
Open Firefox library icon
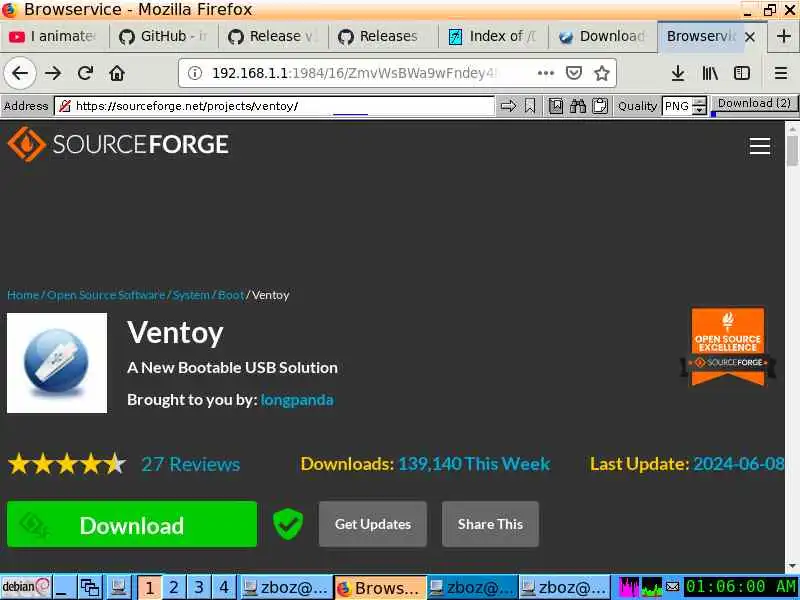click(710, 73)
